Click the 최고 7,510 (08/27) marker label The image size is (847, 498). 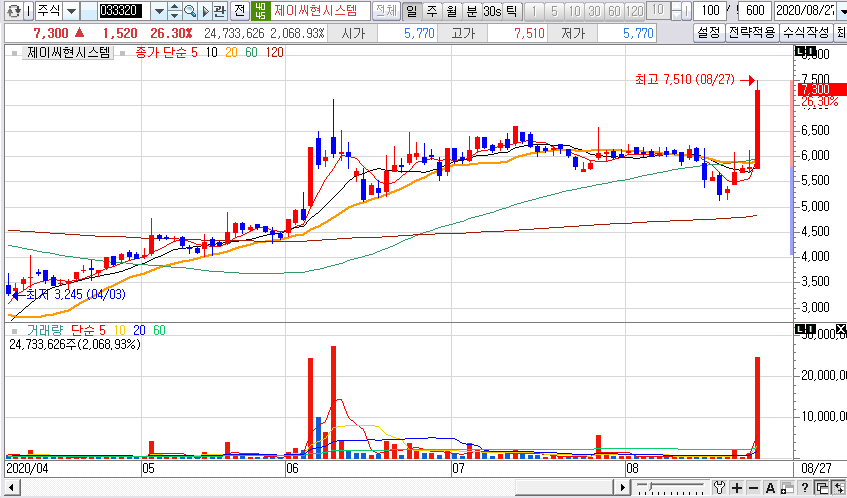pos(685,80)
